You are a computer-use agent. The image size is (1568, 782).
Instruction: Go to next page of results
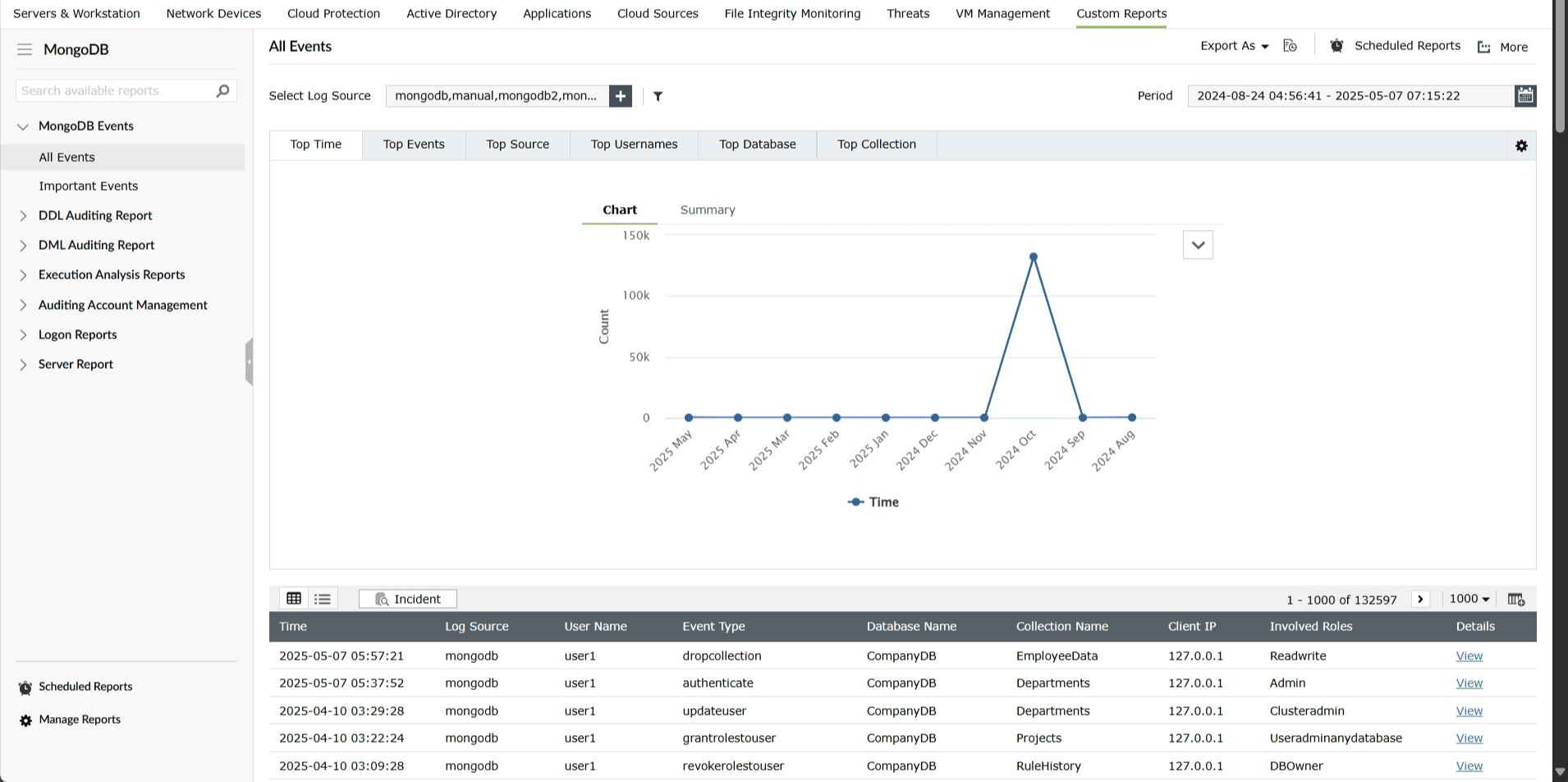(1420, 599)
